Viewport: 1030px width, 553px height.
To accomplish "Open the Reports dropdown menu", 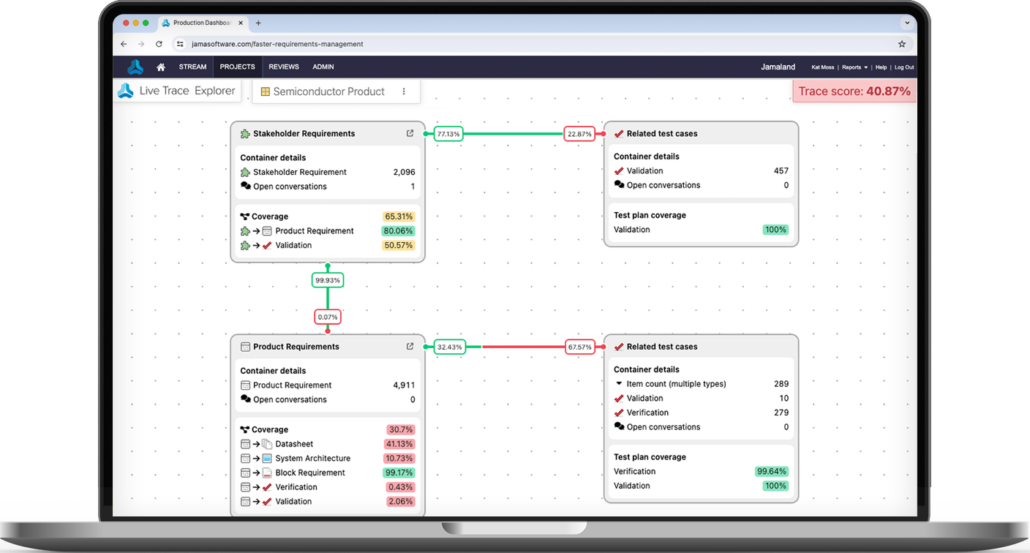I will (854, 67).
